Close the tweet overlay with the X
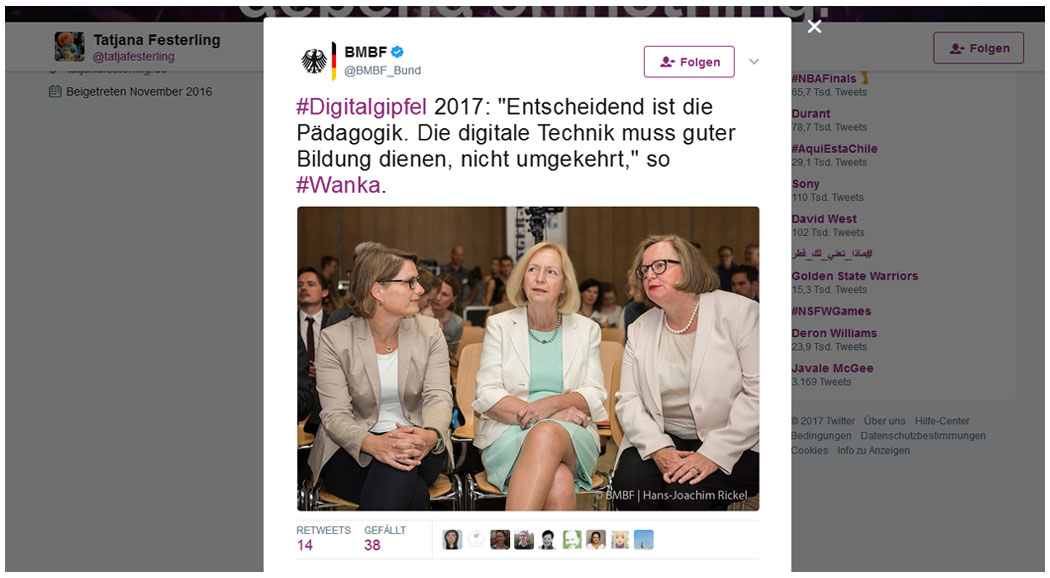The height and width of the screenshot is (578, 1050). pyautogui.click(x=814, y=26)
